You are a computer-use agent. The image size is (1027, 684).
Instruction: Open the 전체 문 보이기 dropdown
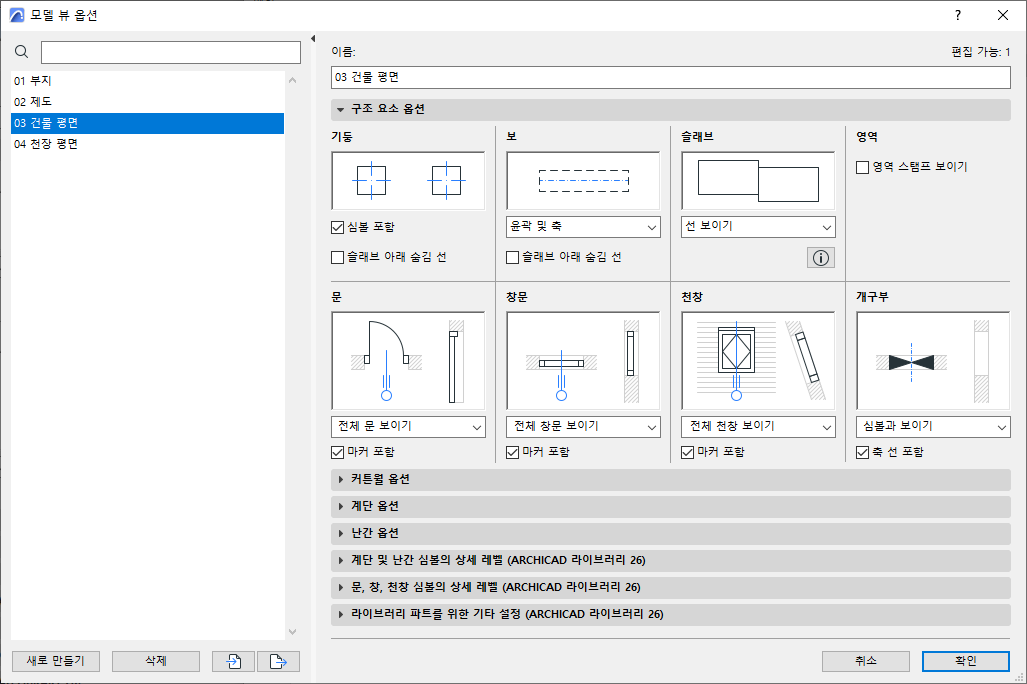[408, 426]
